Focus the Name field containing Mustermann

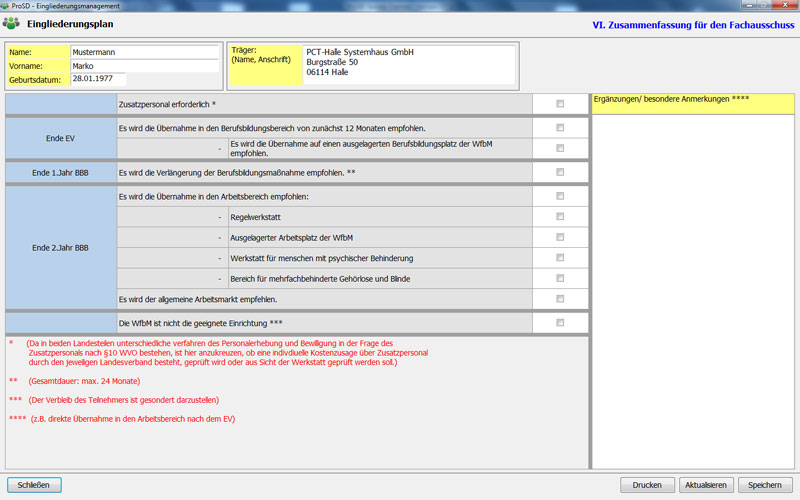point(143,51)
